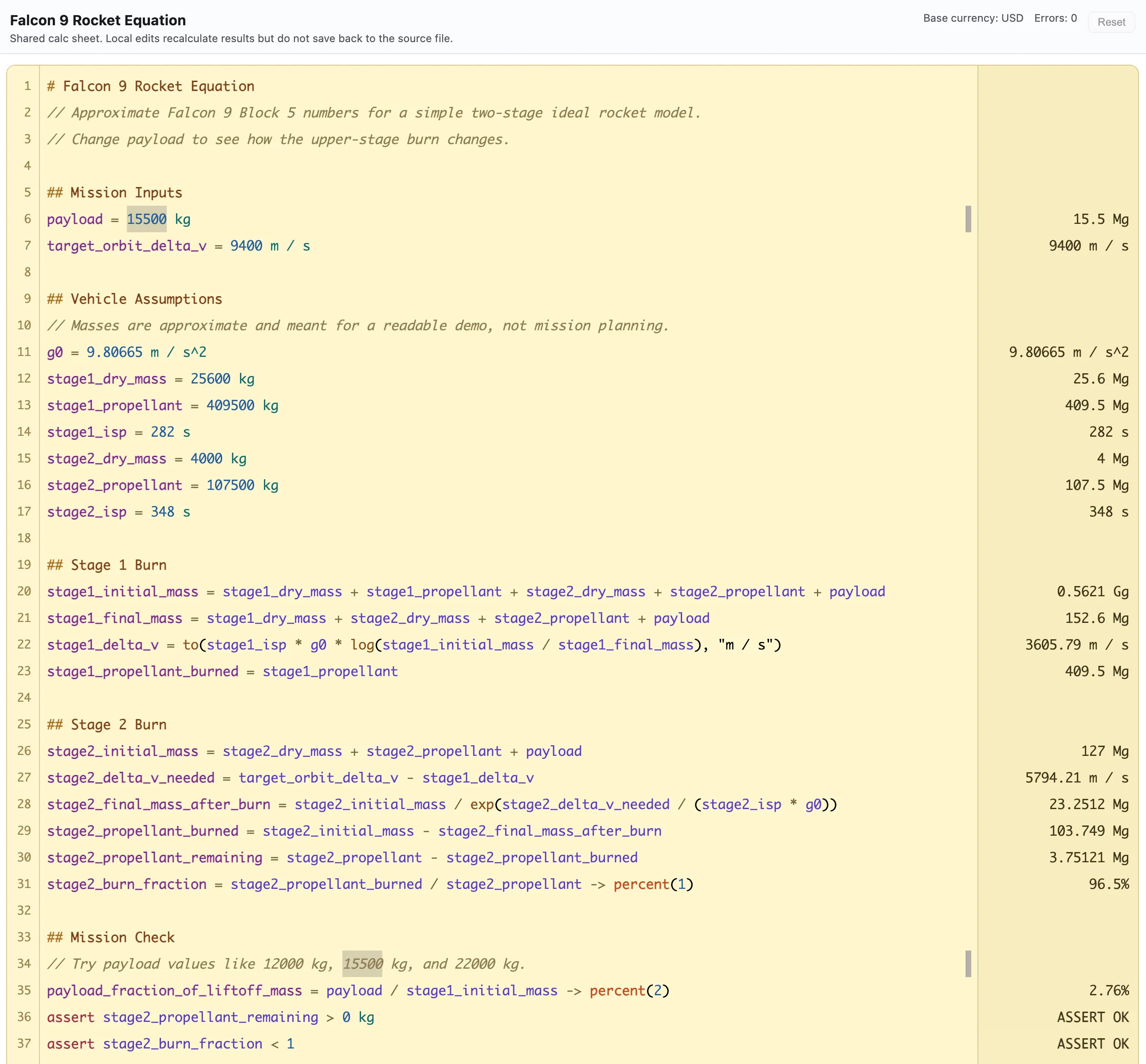Click line number 22 in the gutter
The image size is (1146, 1064).
tap(24, 644)
